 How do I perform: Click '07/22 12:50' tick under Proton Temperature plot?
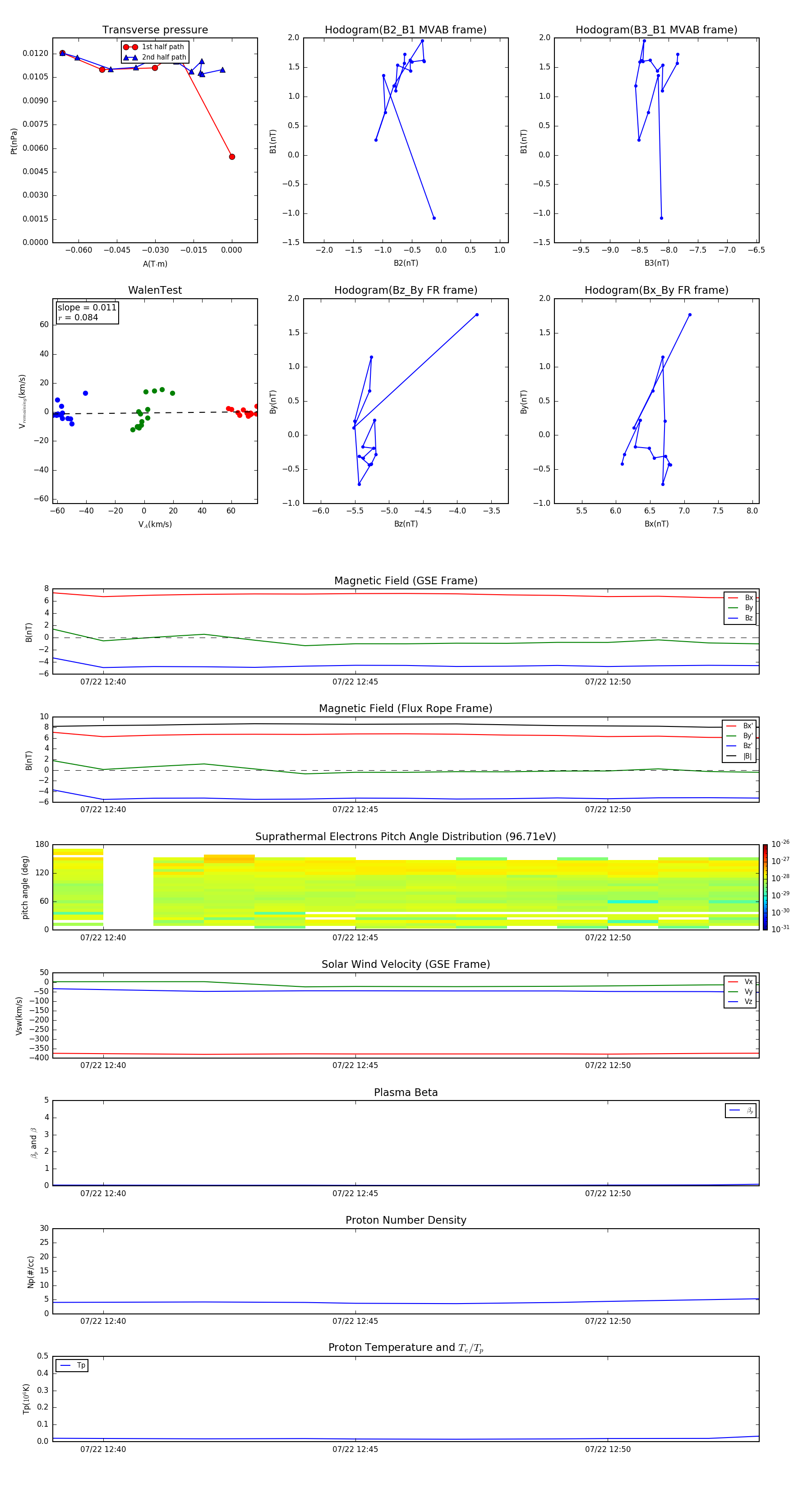607,1449
